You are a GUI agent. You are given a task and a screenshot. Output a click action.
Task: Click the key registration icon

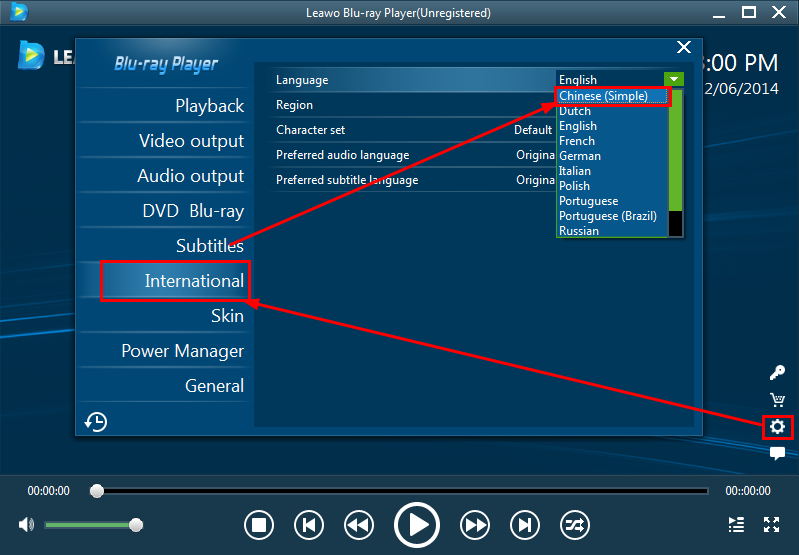777,373
